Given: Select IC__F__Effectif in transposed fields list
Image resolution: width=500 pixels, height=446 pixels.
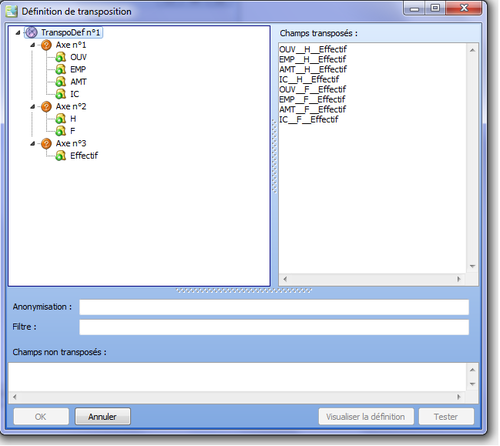Looking at the screenshot, I should (309, 119).
